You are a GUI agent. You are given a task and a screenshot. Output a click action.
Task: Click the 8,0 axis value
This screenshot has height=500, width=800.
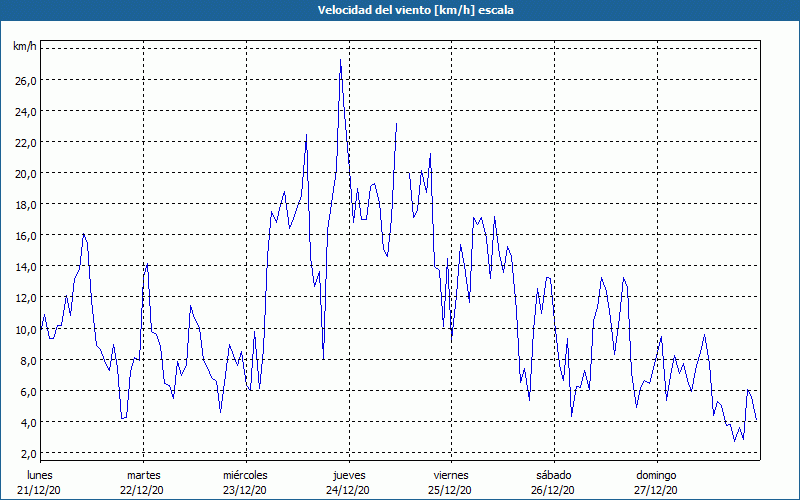coord(29,361)
